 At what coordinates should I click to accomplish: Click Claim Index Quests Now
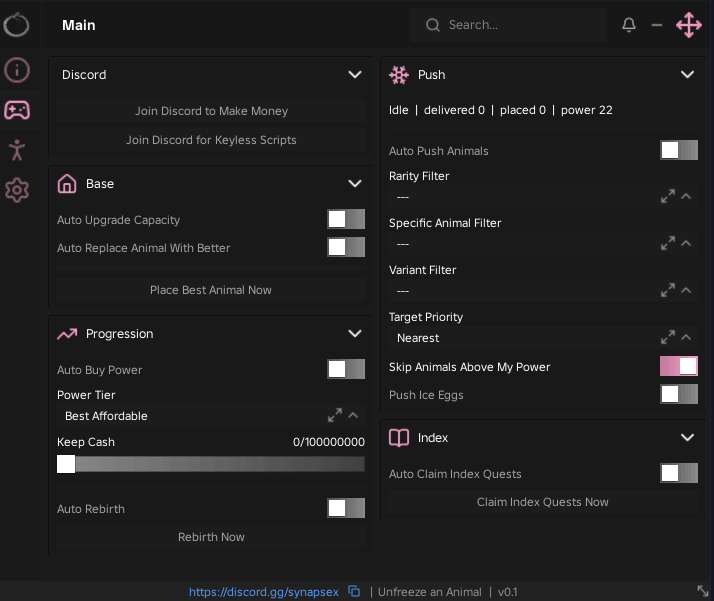coord(543,502)
